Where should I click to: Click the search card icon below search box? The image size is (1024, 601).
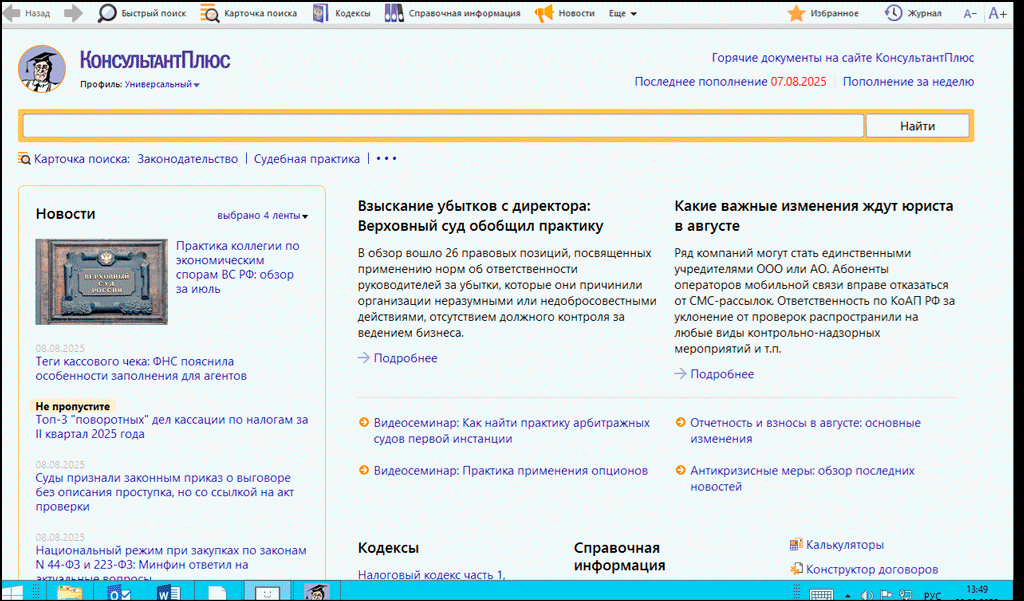pyautogui.click(x=24, y=159)
